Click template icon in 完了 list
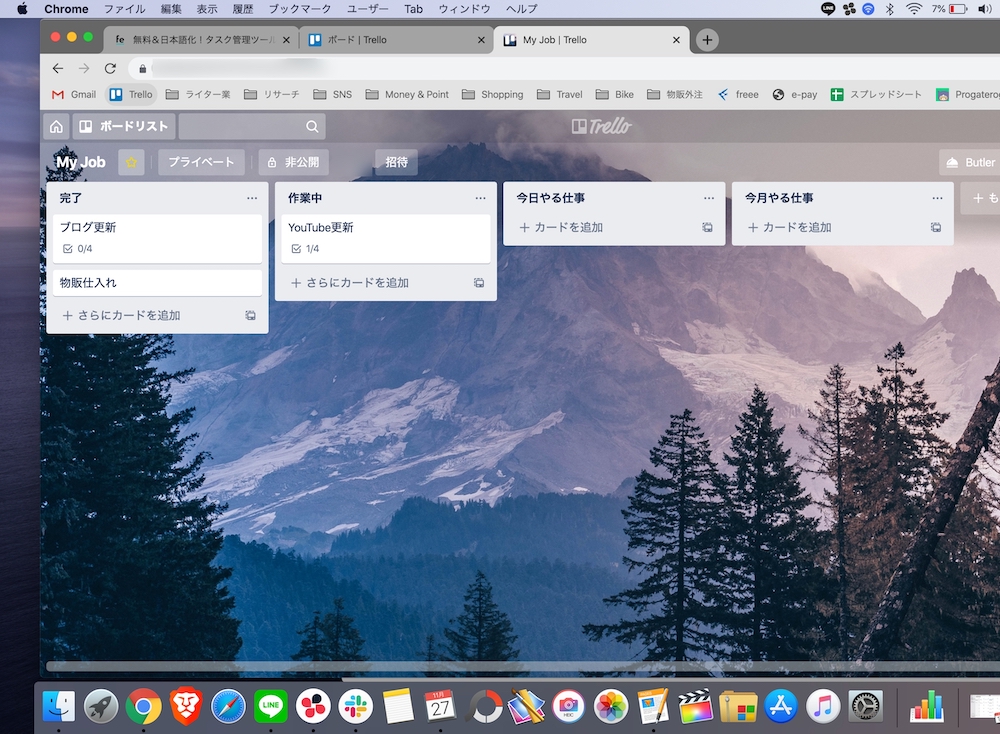The height and width of the screenshot is (734, 1000). pos(251,315)
